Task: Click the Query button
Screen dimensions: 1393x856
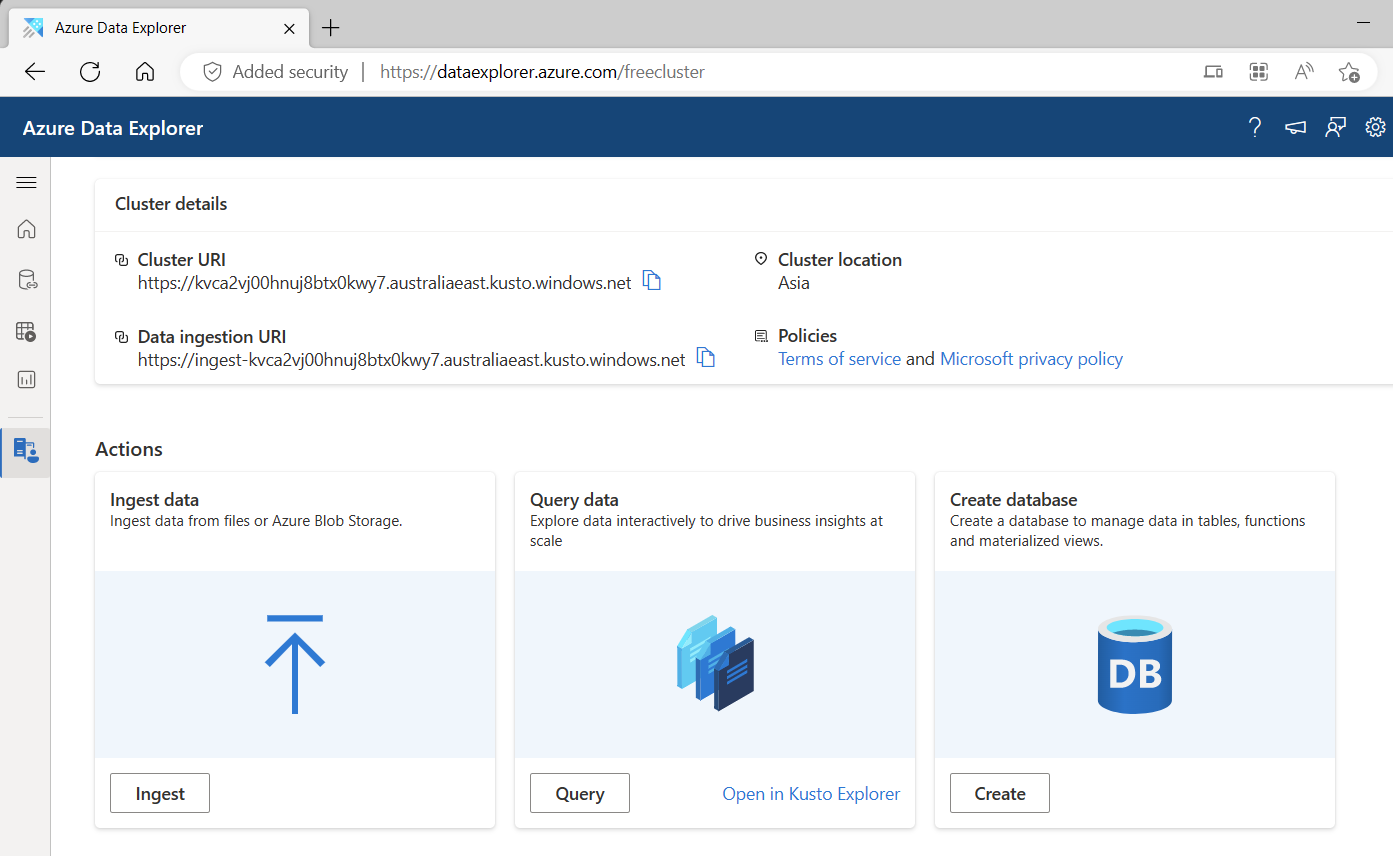Action: click(580, 793)
